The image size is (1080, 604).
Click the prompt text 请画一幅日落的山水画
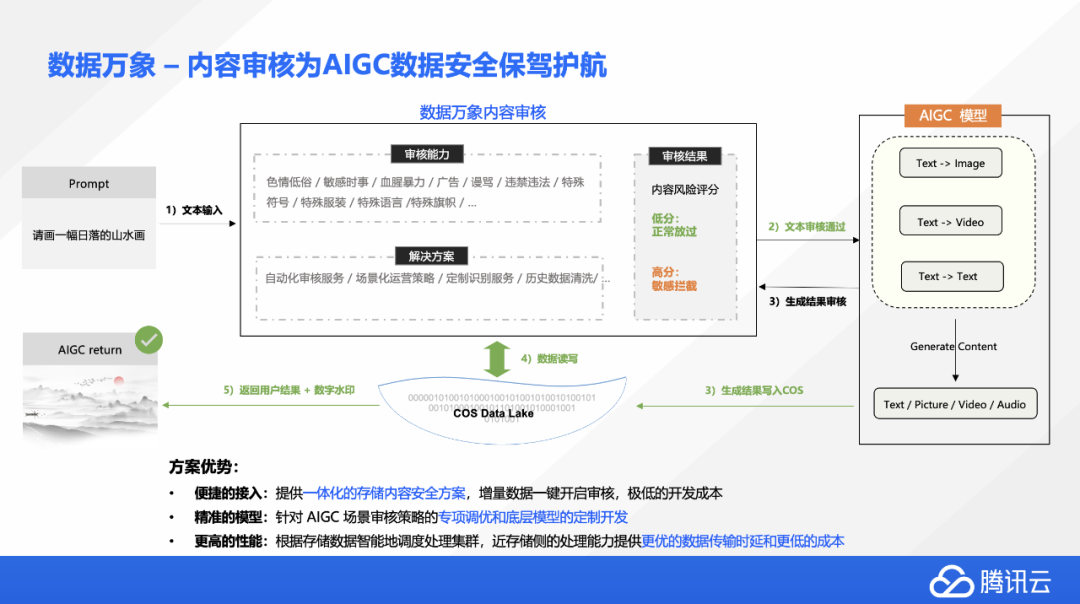[x=89, y=235]
